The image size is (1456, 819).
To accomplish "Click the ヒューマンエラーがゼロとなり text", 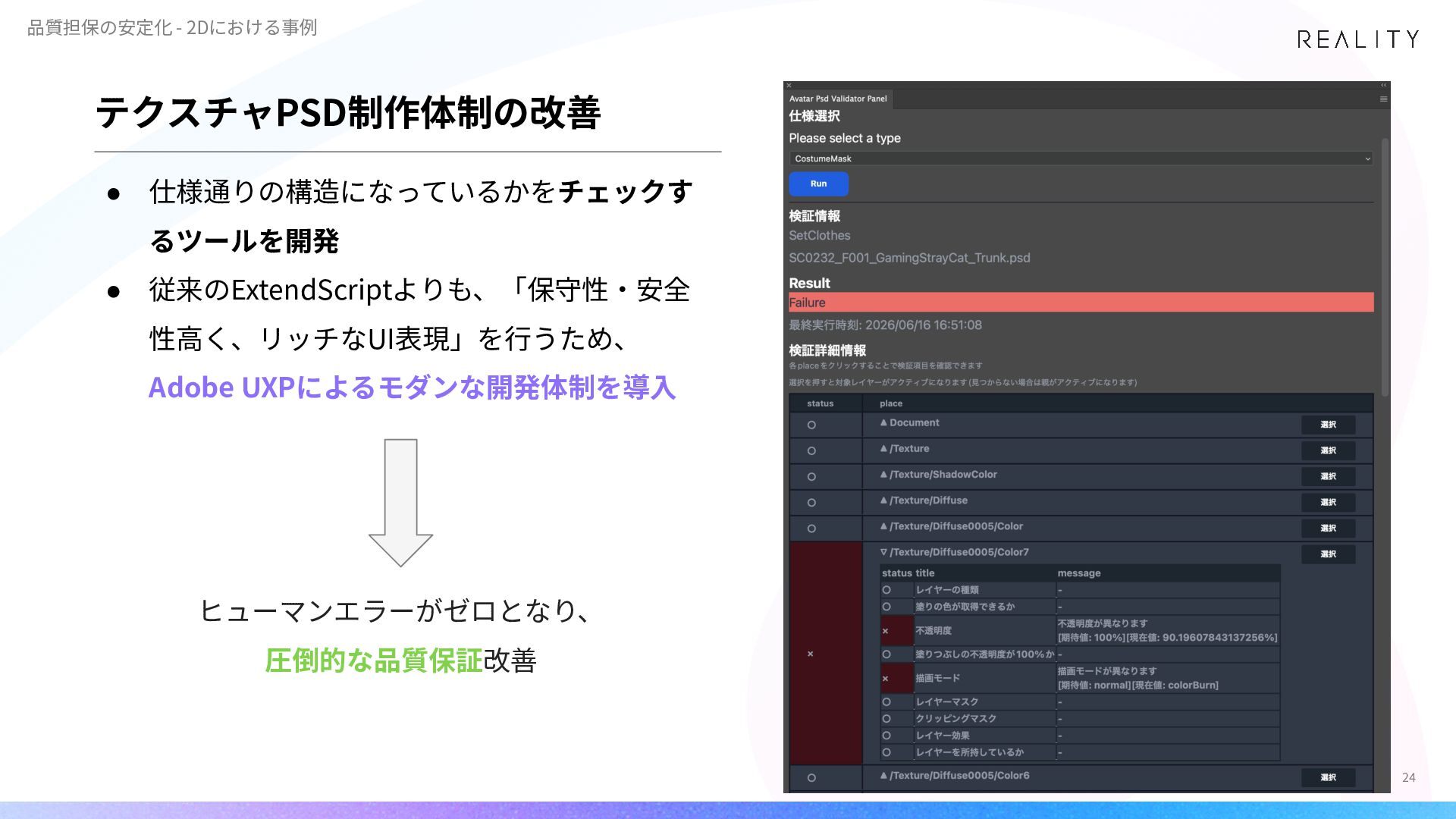I will pyautogui.click(x=395, y=610).
